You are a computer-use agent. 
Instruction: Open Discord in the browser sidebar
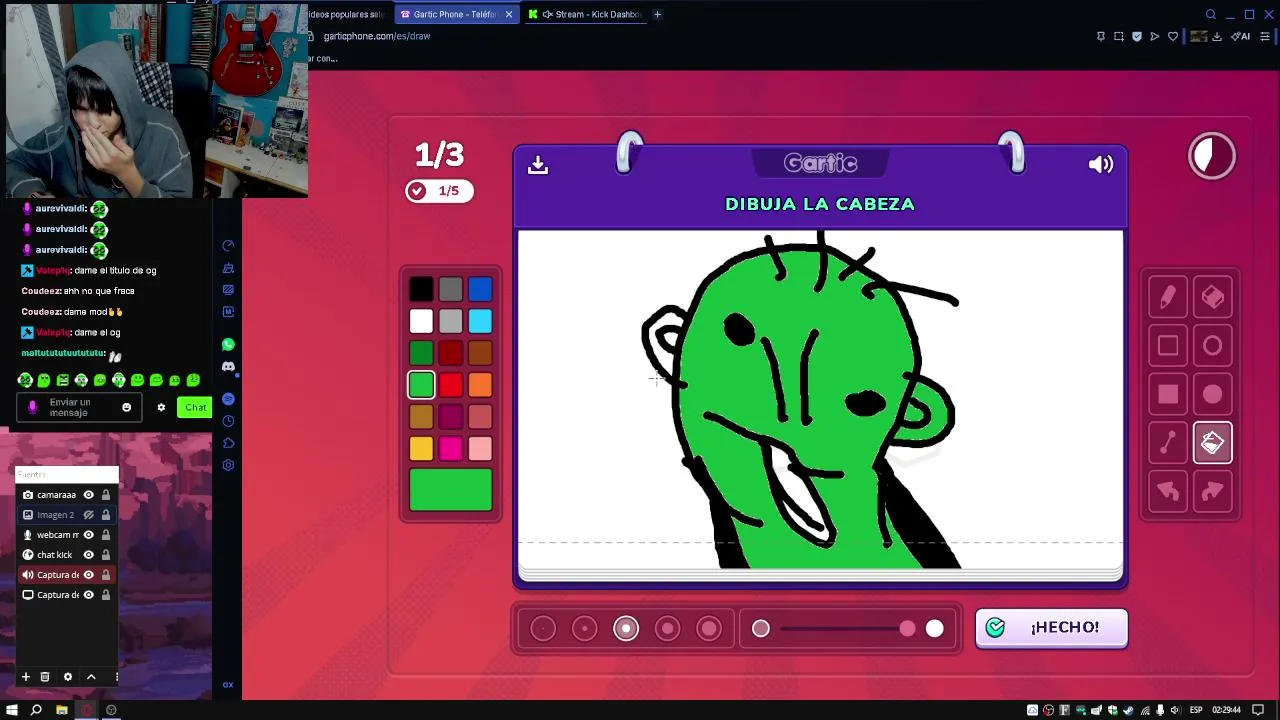[228, 367]
